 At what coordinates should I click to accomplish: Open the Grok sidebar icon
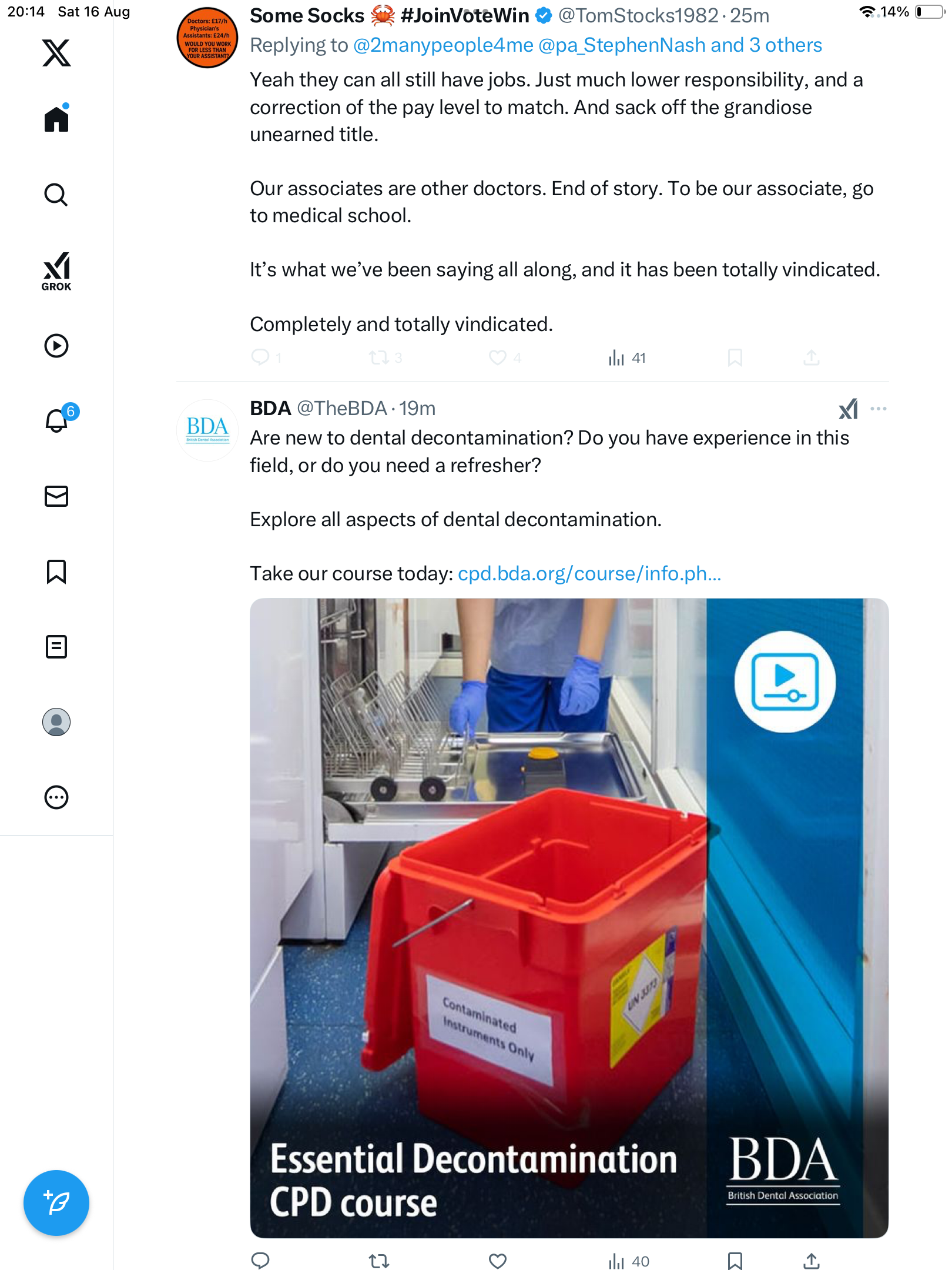pos(56,271)
